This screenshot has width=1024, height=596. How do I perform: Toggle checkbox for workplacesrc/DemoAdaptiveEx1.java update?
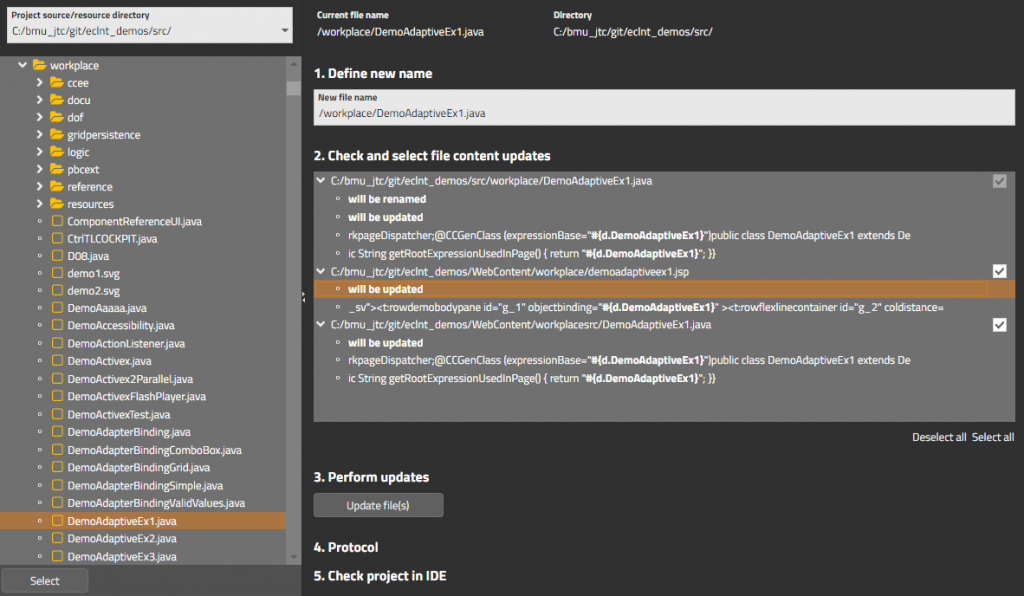pyautogui.click(x=998, y=325)
